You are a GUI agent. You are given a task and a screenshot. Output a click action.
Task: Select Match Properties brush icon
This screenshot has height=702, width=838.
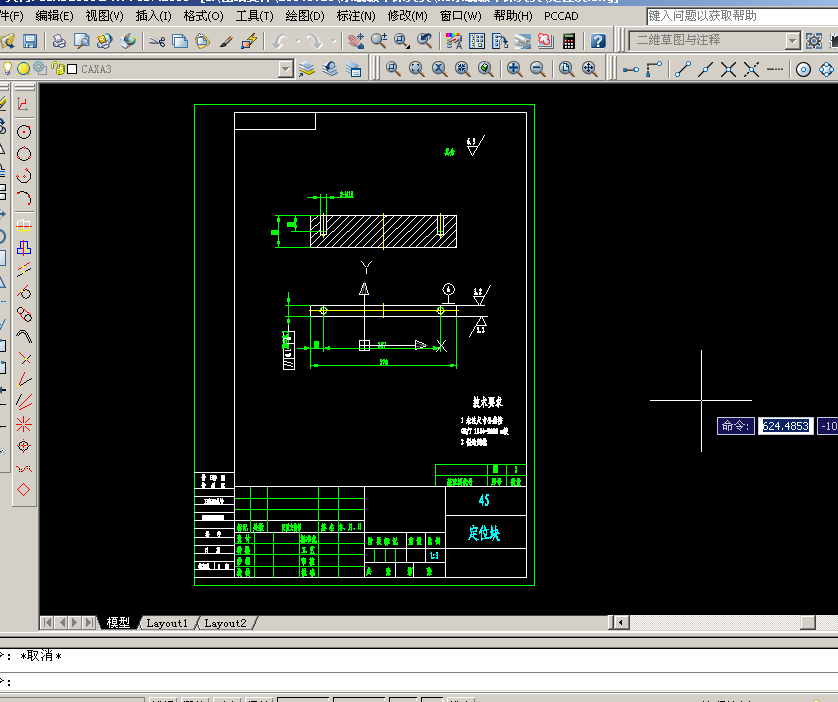point(226,41)
